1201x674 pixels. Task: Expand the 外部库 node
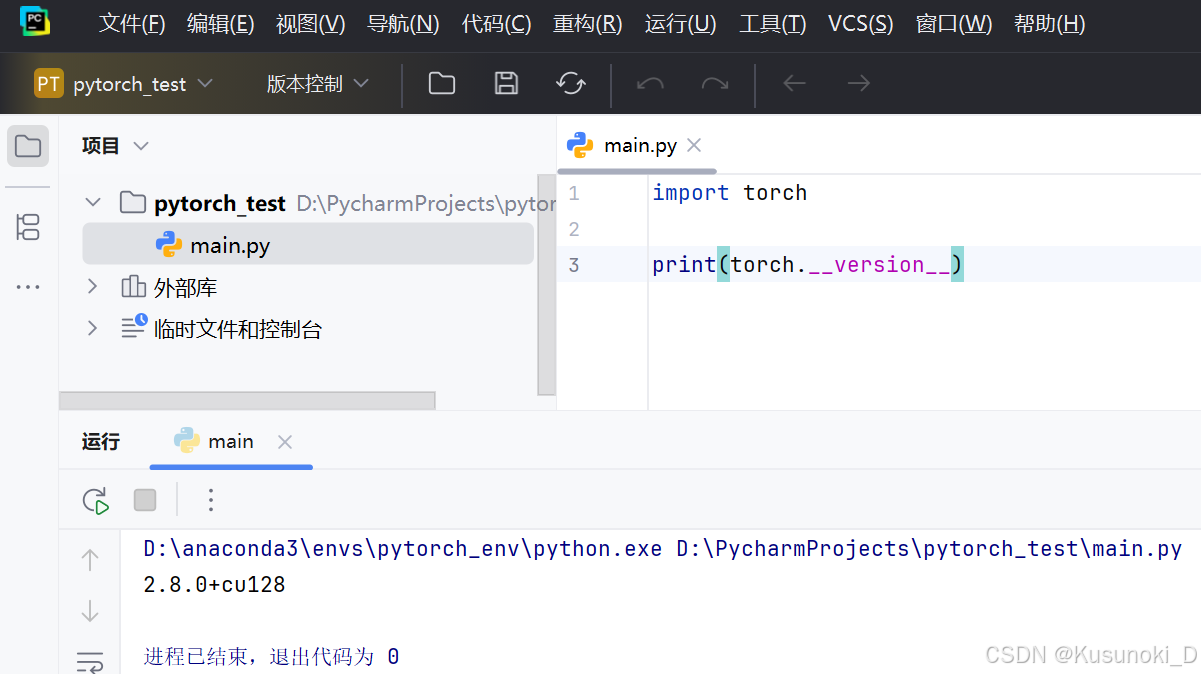point(93,287)
